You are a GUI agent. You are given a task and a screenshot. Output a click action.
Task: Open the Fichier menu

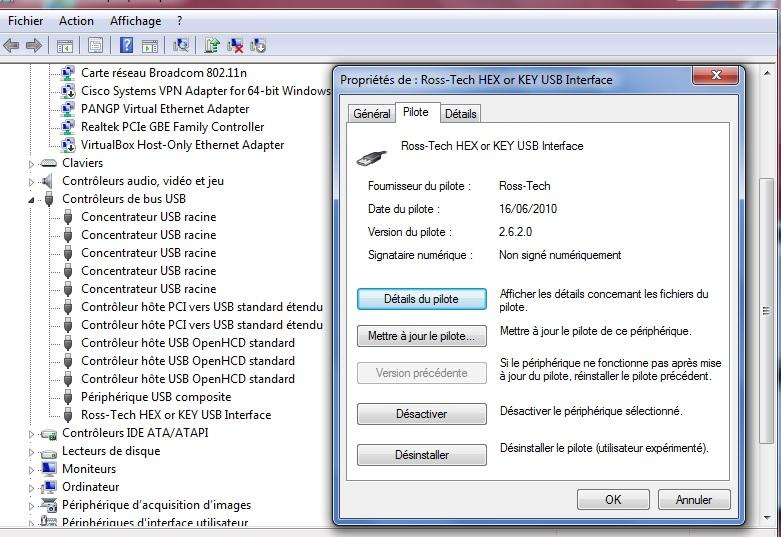(25, 21)
